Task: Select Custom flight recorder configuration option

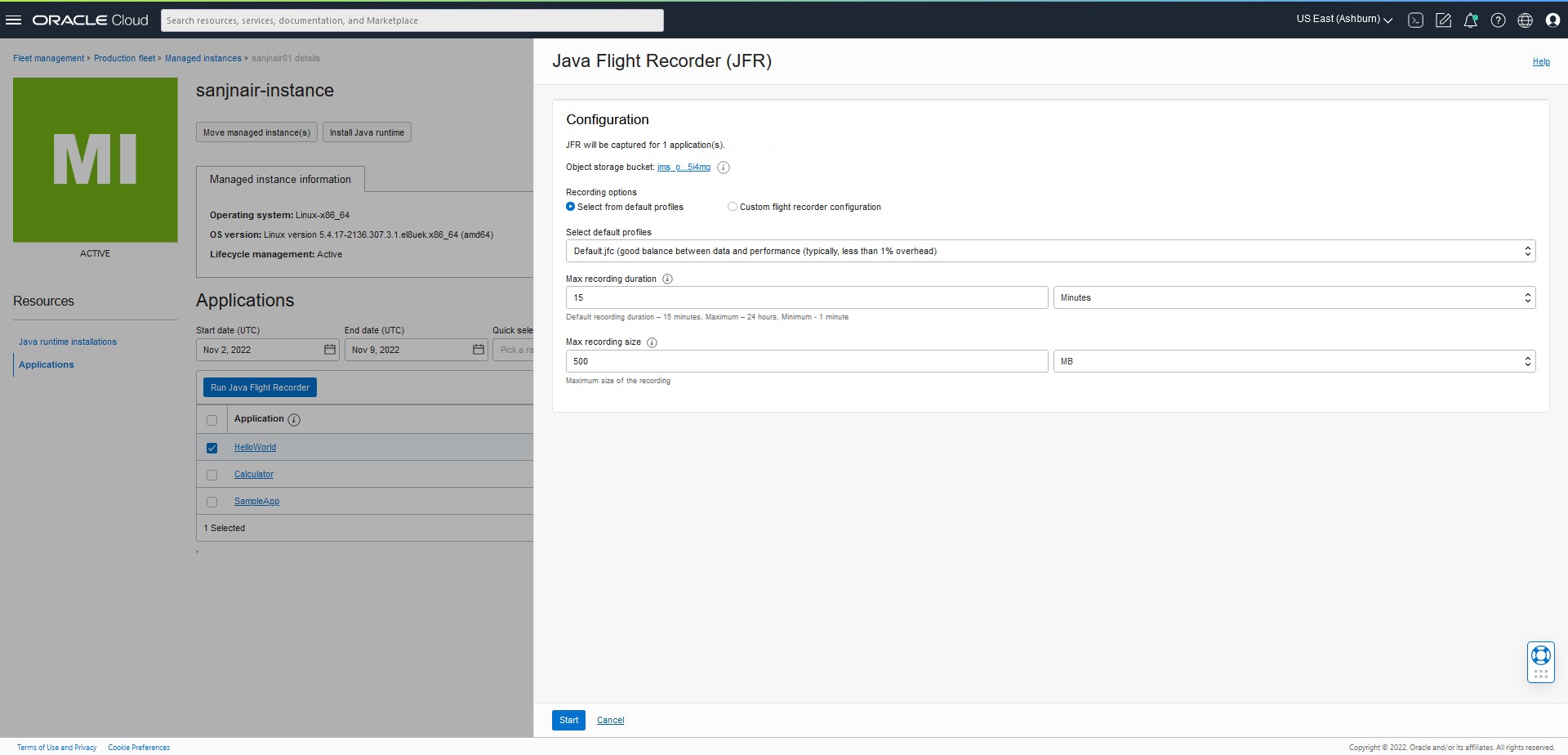Action: [733, 207]
